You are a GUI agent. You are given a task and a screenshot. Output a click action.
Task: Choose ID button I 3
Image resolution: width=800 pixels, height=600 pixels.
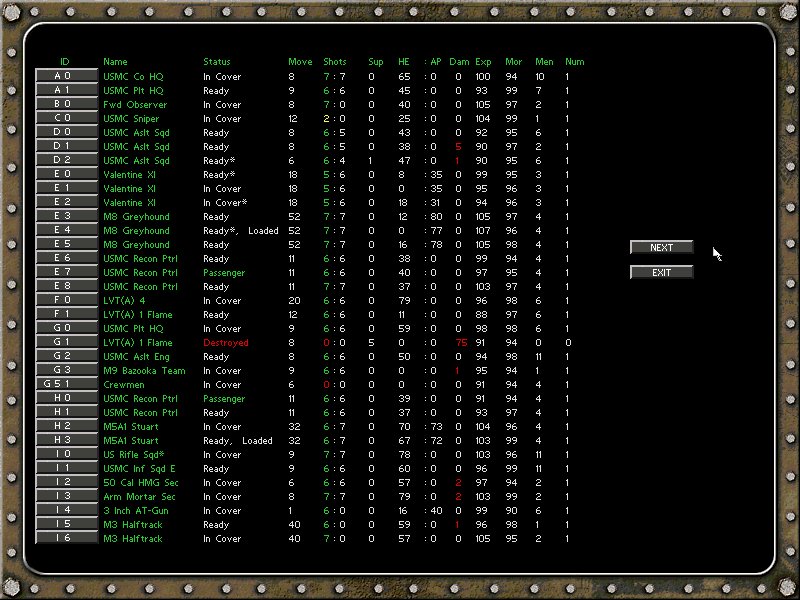pos(66,497)
